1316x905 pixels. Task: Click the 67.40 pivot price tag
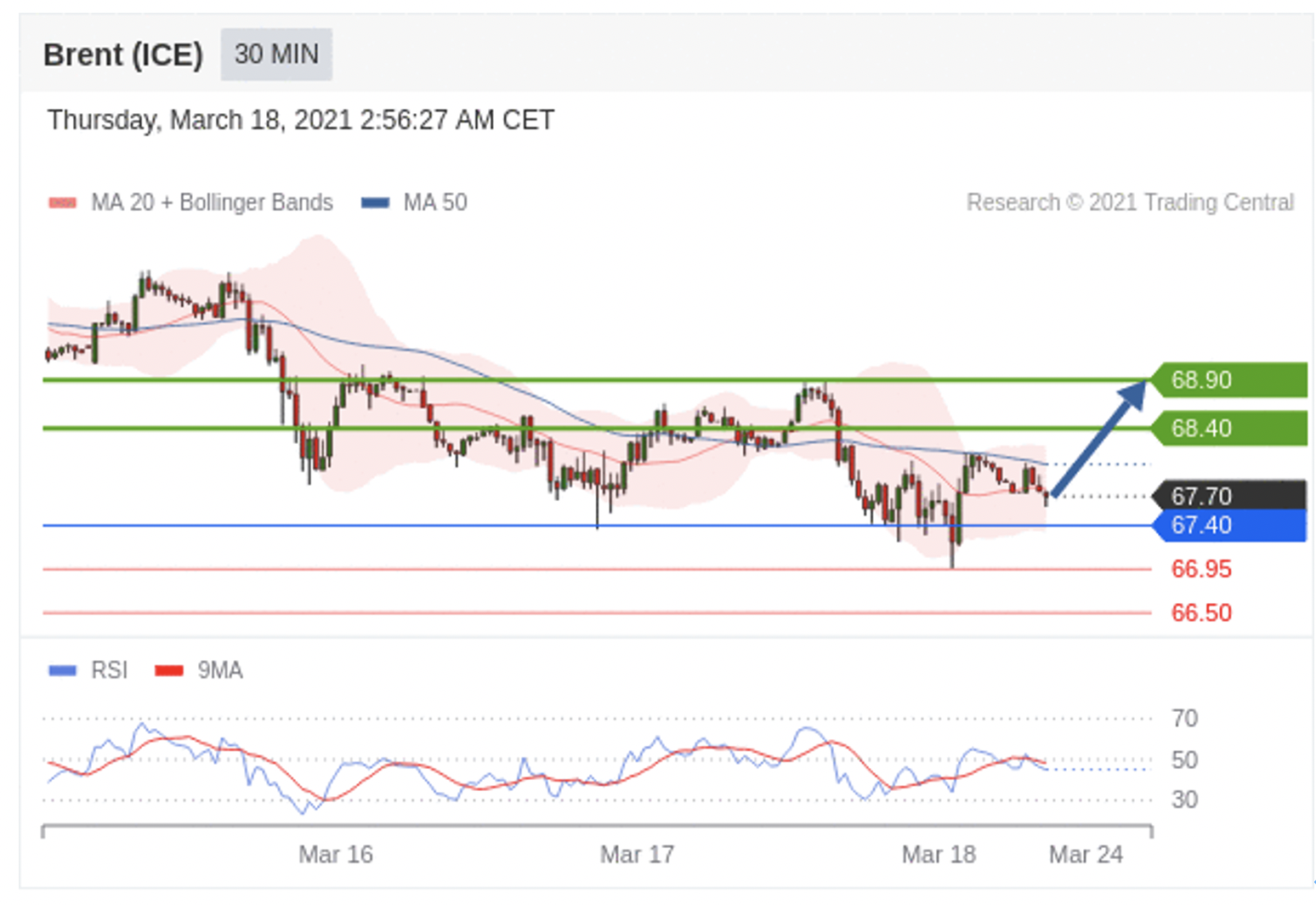(x=1228, y=526)
